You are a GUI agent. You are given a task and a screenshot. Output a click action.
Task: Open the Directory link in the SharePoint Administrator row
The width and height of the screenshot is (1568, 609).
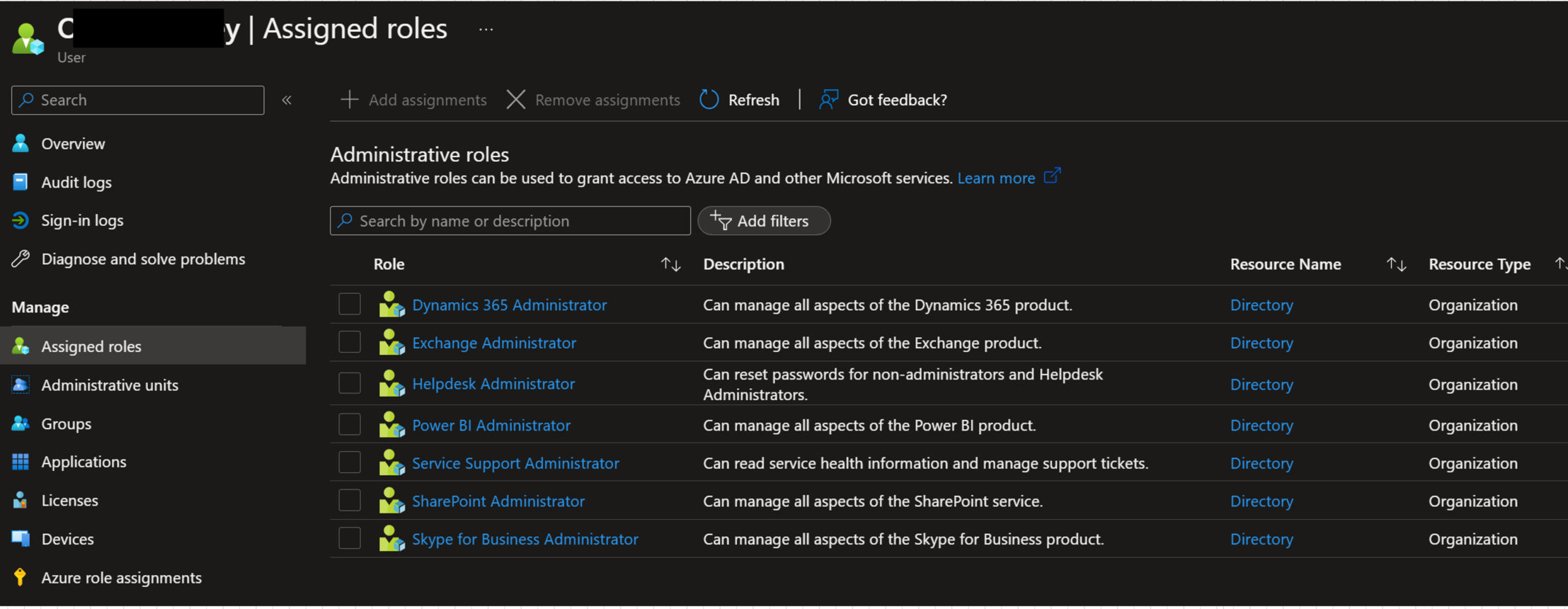[x=1261, y=501]
